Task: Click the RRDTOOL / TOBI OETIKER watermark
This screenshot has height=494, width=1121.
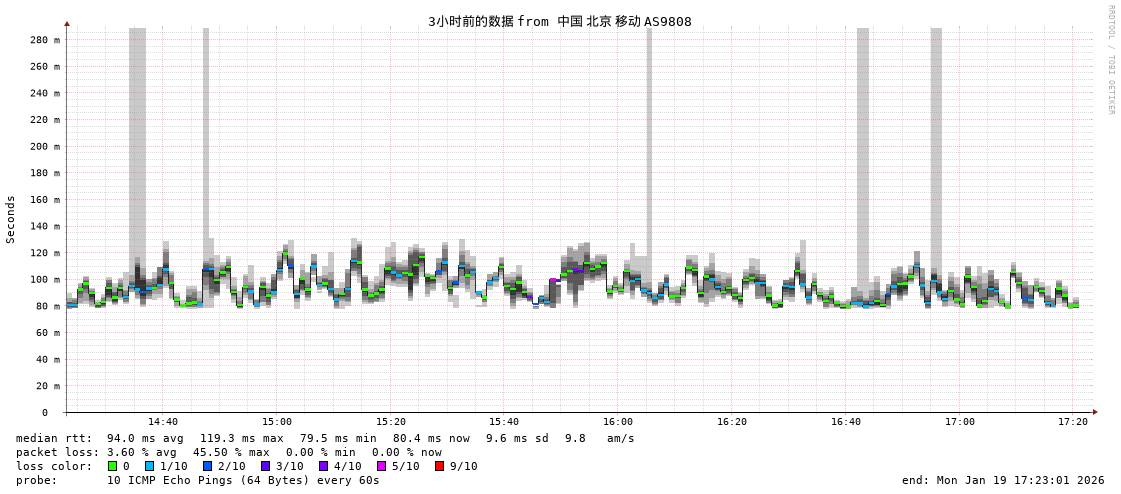Action: tap(1110, 60)
